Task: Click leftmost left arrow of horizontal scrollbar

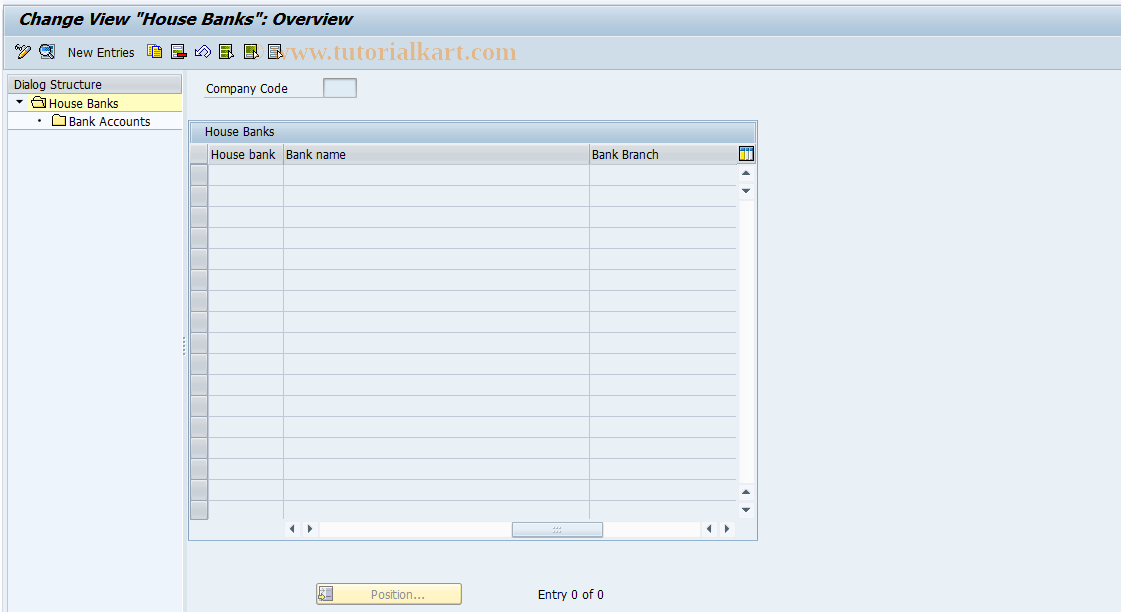Action: [x=292, y=529]
